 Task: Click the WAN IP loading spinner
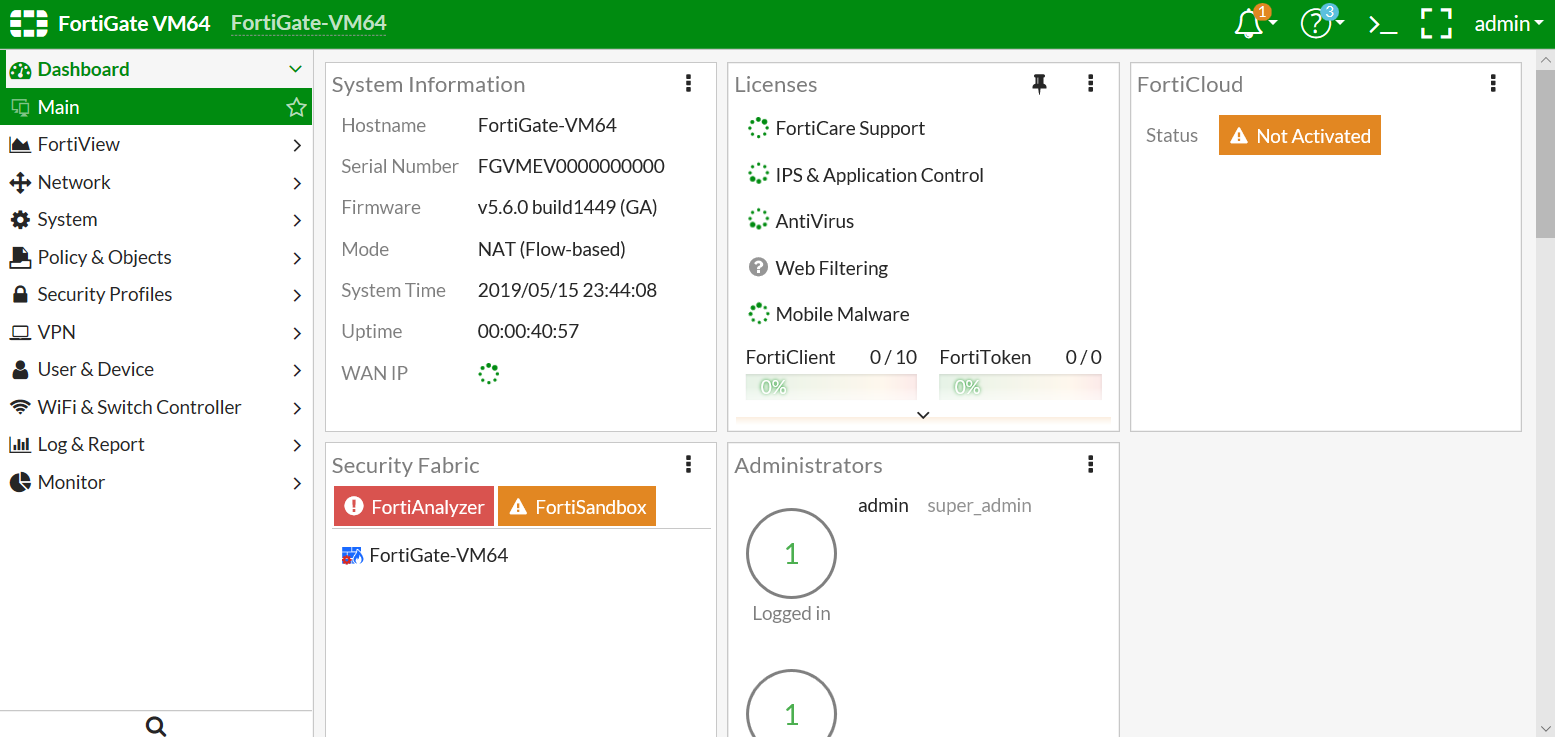point(488,373)
